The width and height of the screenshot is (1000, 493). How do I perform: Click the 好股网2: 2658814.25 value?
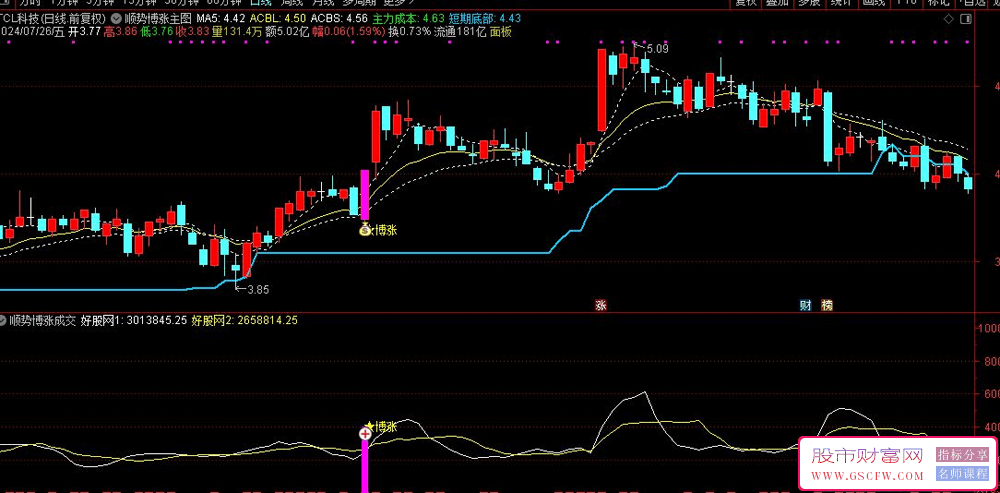245,323
